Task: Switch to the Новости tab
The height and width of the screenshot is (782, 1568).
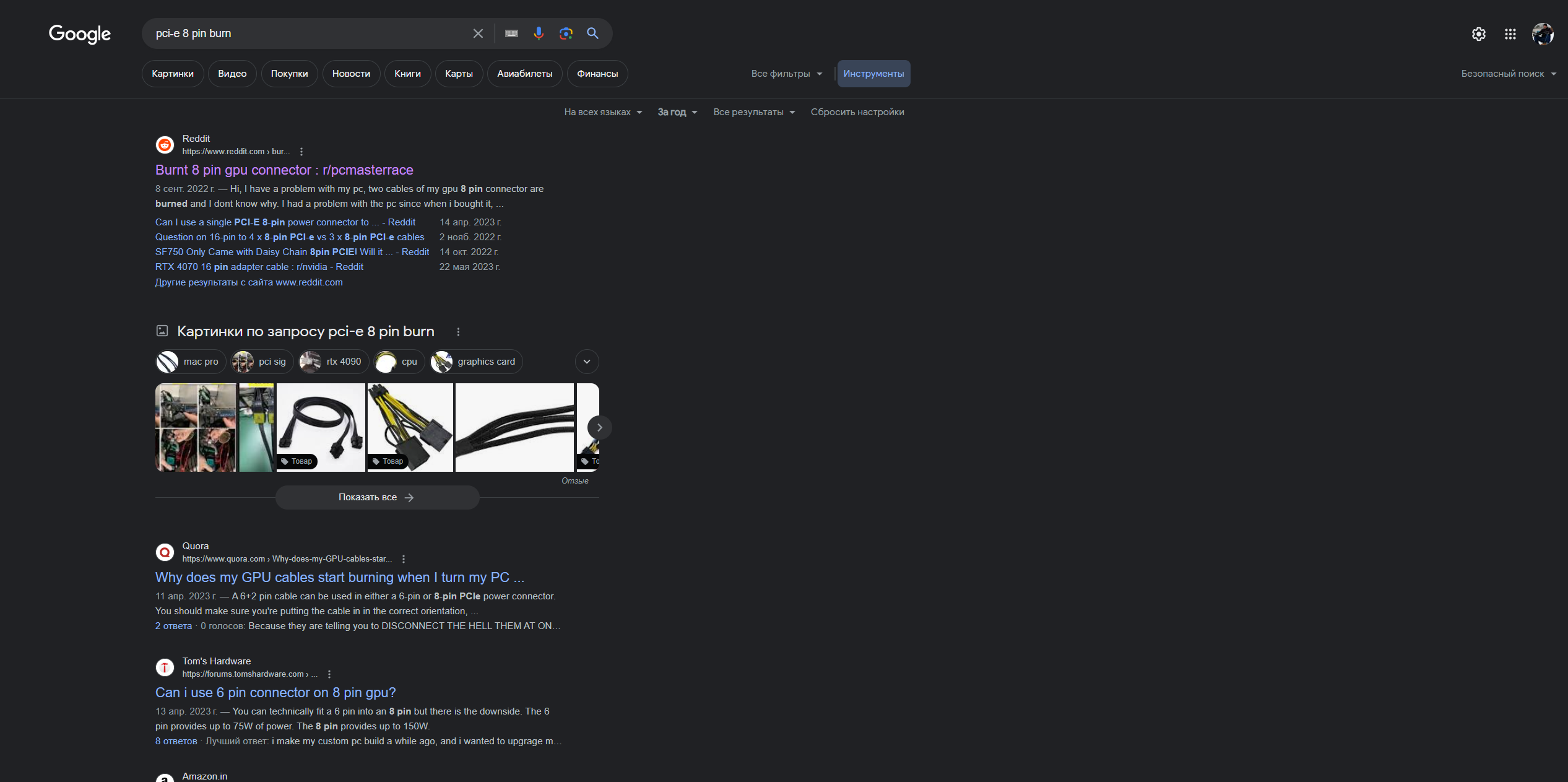Action: pos(351,74)
